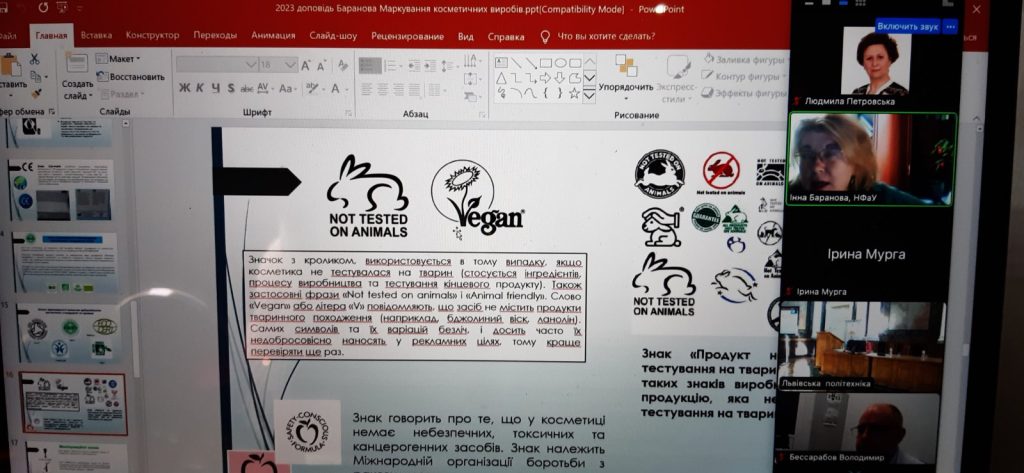This screenshot has height=473, width=1024.
Task: Open the Абзац dialog launcher
Action: coord(482,114)
